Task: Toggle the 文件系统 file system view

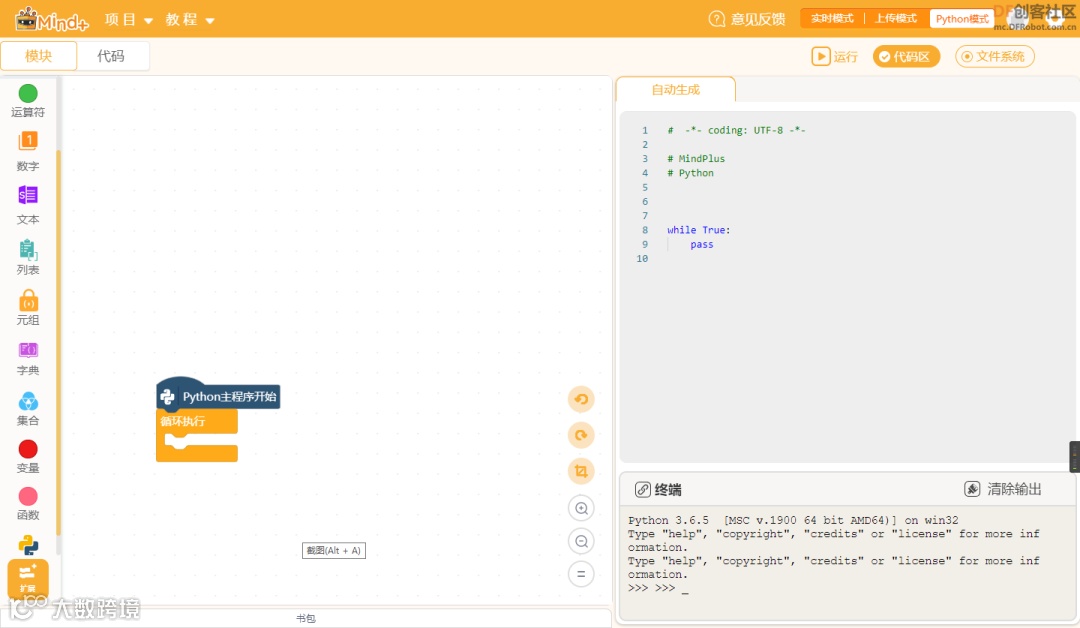Action: [x=995, y=56]
